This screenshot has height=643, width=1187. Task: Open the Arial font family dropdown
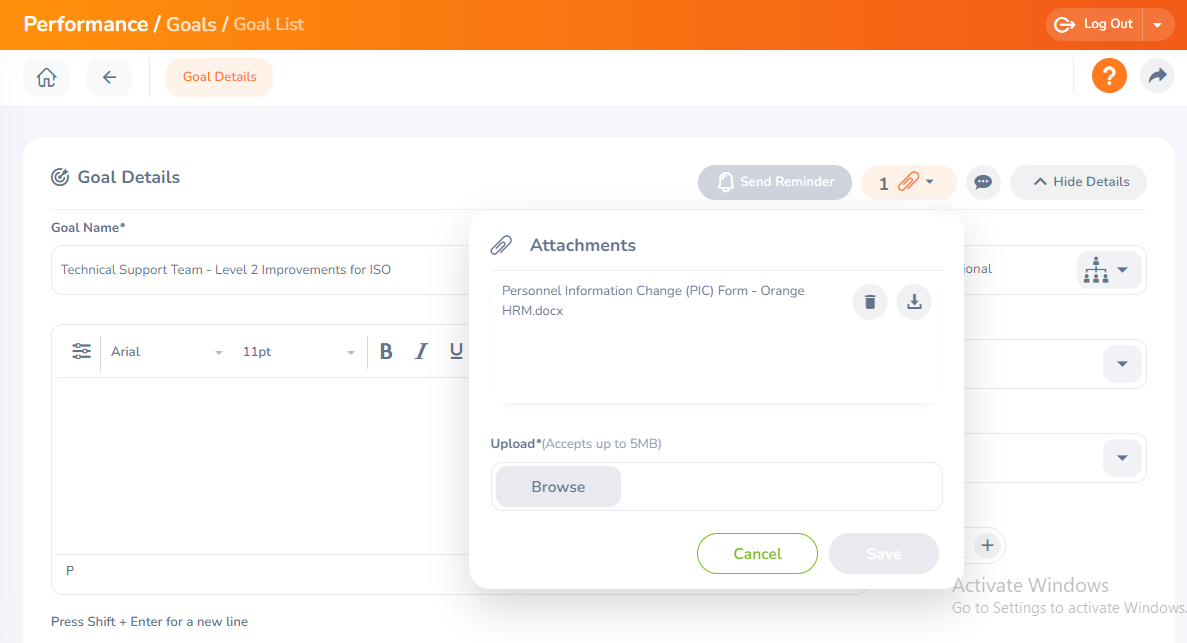pyautogui.click(x=167, y=351)
